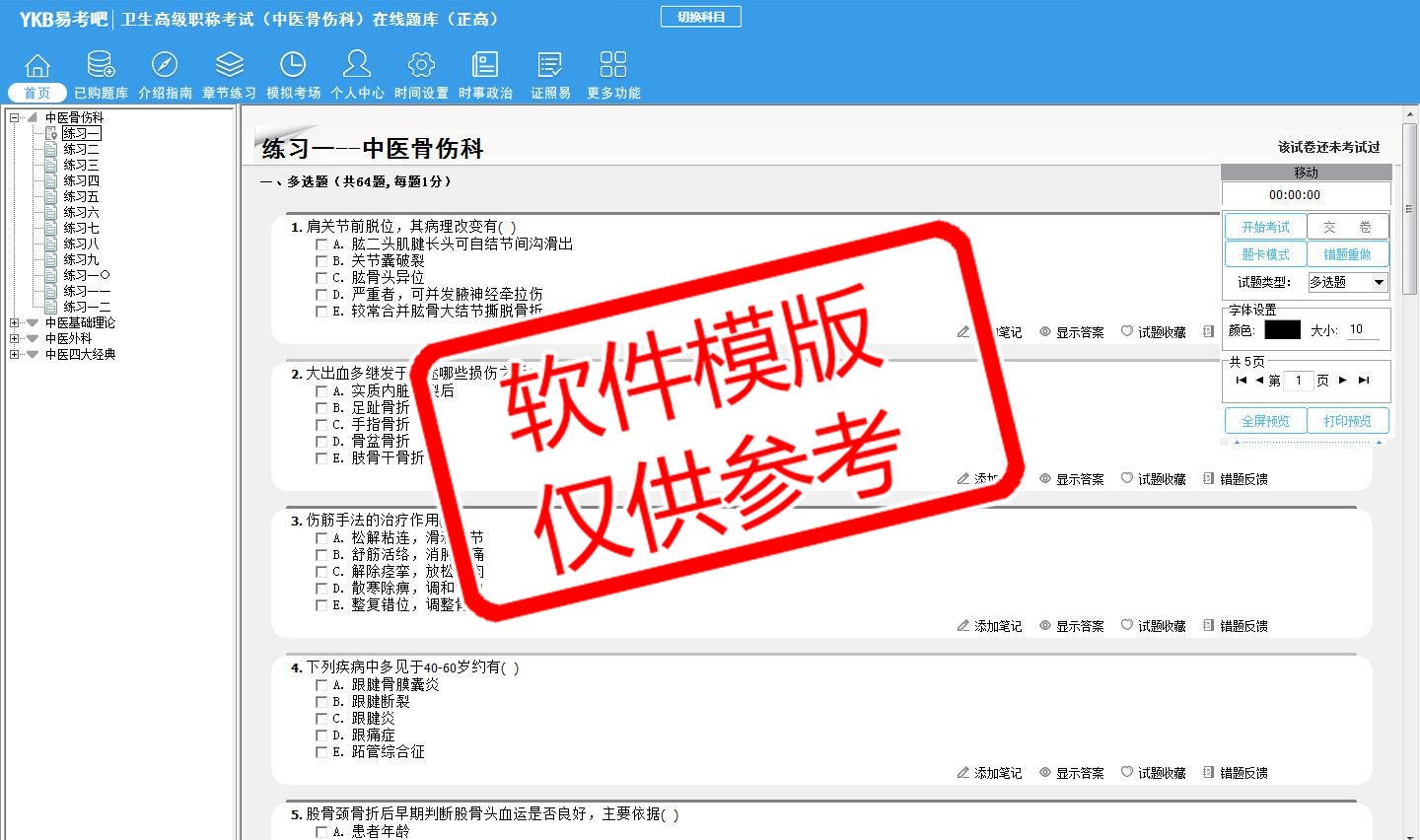Screen dimensions: 1420x840
Task: Click the 开始考试 button
Action: [1265, 227]
